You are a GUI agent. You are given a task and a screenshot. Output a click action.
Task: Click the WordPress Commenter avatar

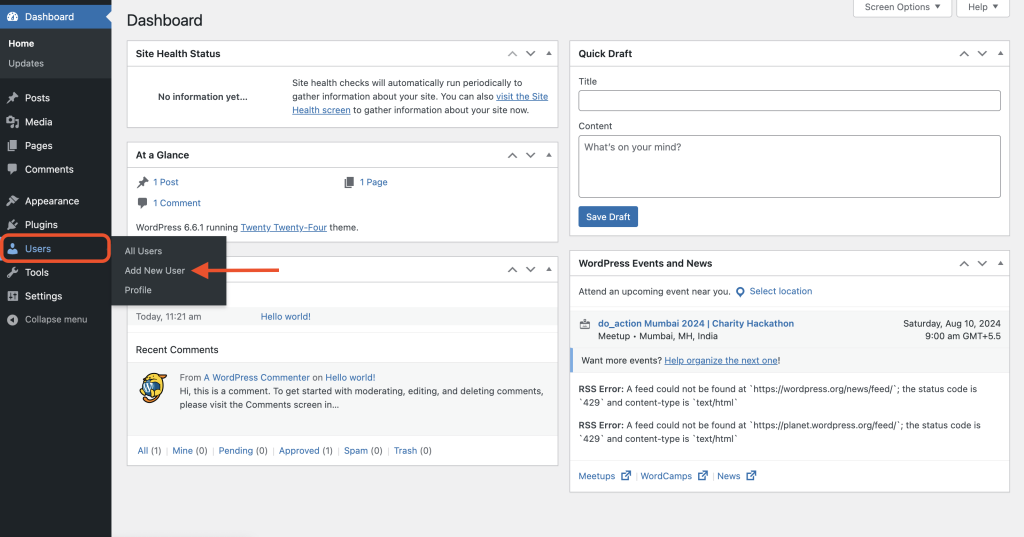[153, 388]
